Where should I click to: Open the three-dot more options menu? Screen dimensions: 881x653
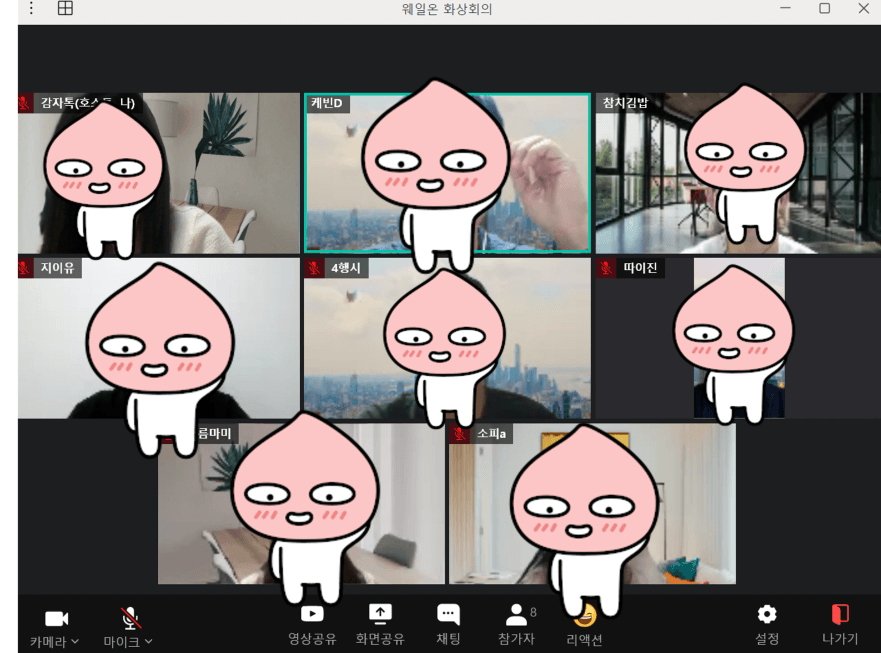[x=31, y=8]
